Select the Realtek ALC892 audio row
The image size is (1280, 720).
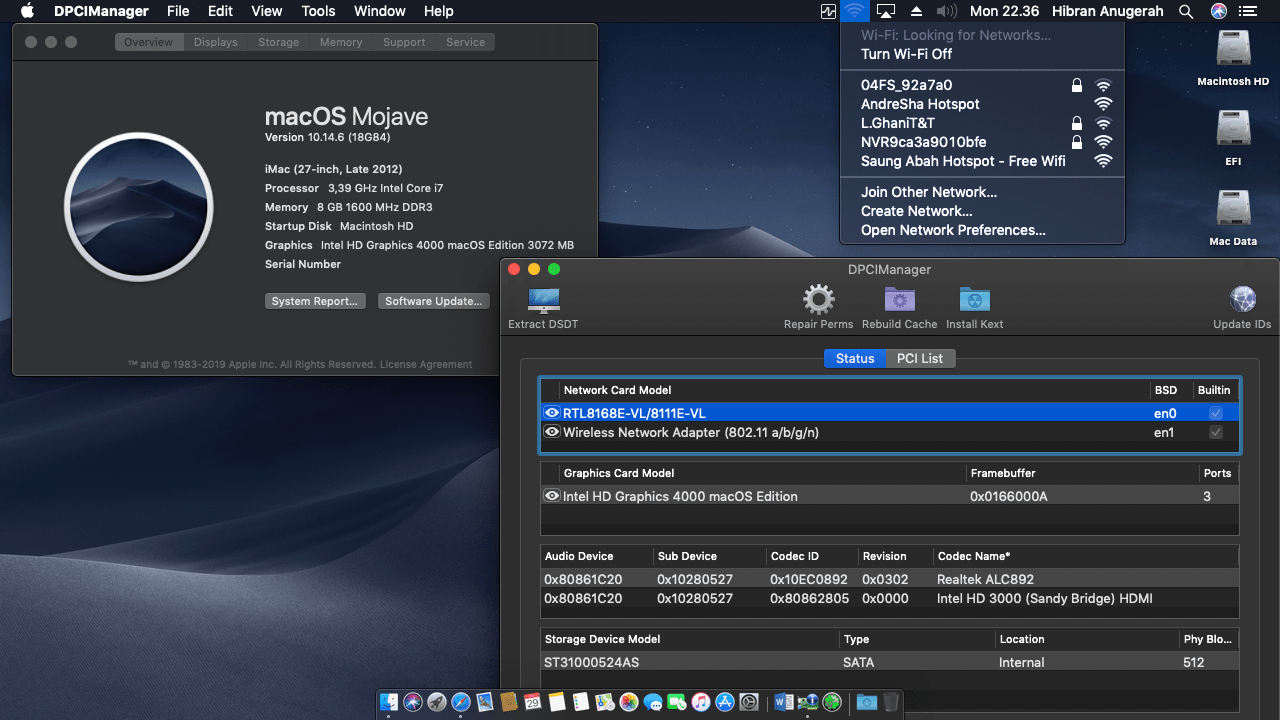(889, 579)
